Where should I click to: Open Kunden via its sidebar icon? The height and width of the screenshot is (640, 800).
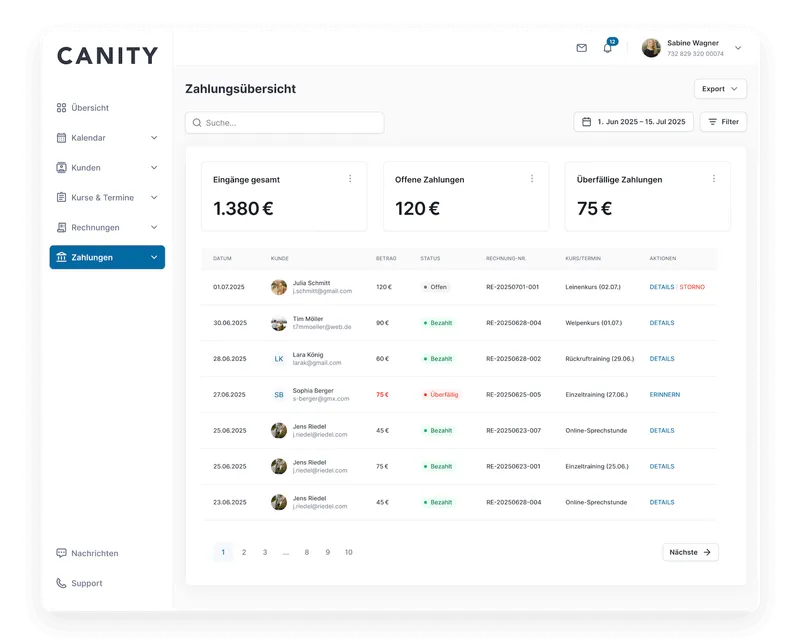pos(60,167)
